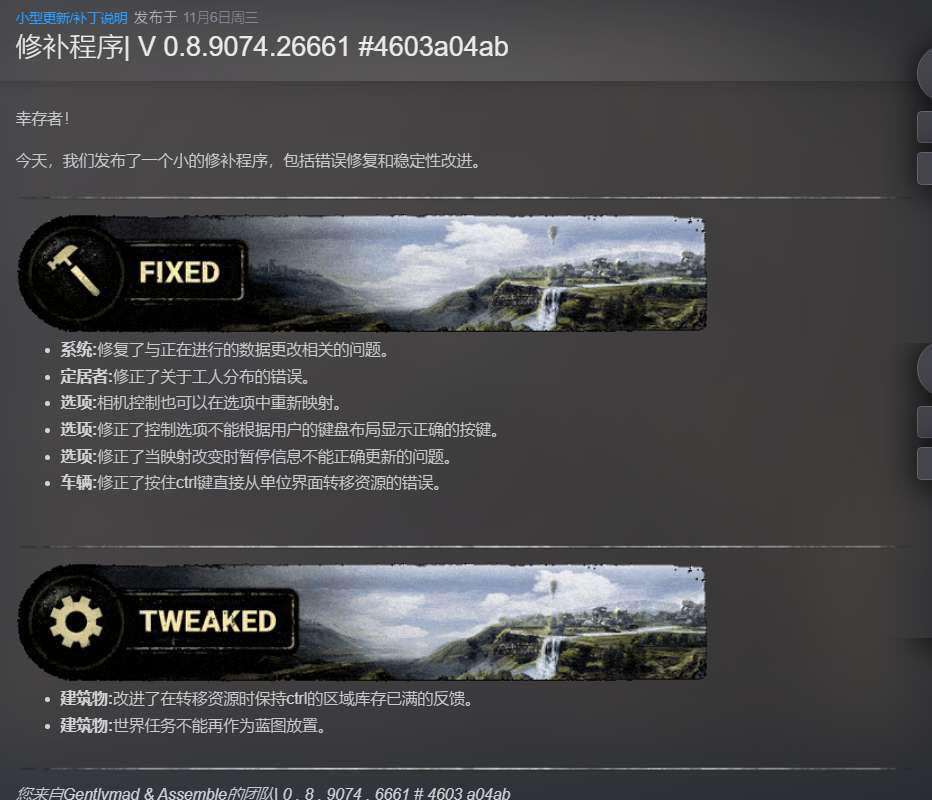
Task: Click the partial round button beside the patch title
Action: click(925, 74)
